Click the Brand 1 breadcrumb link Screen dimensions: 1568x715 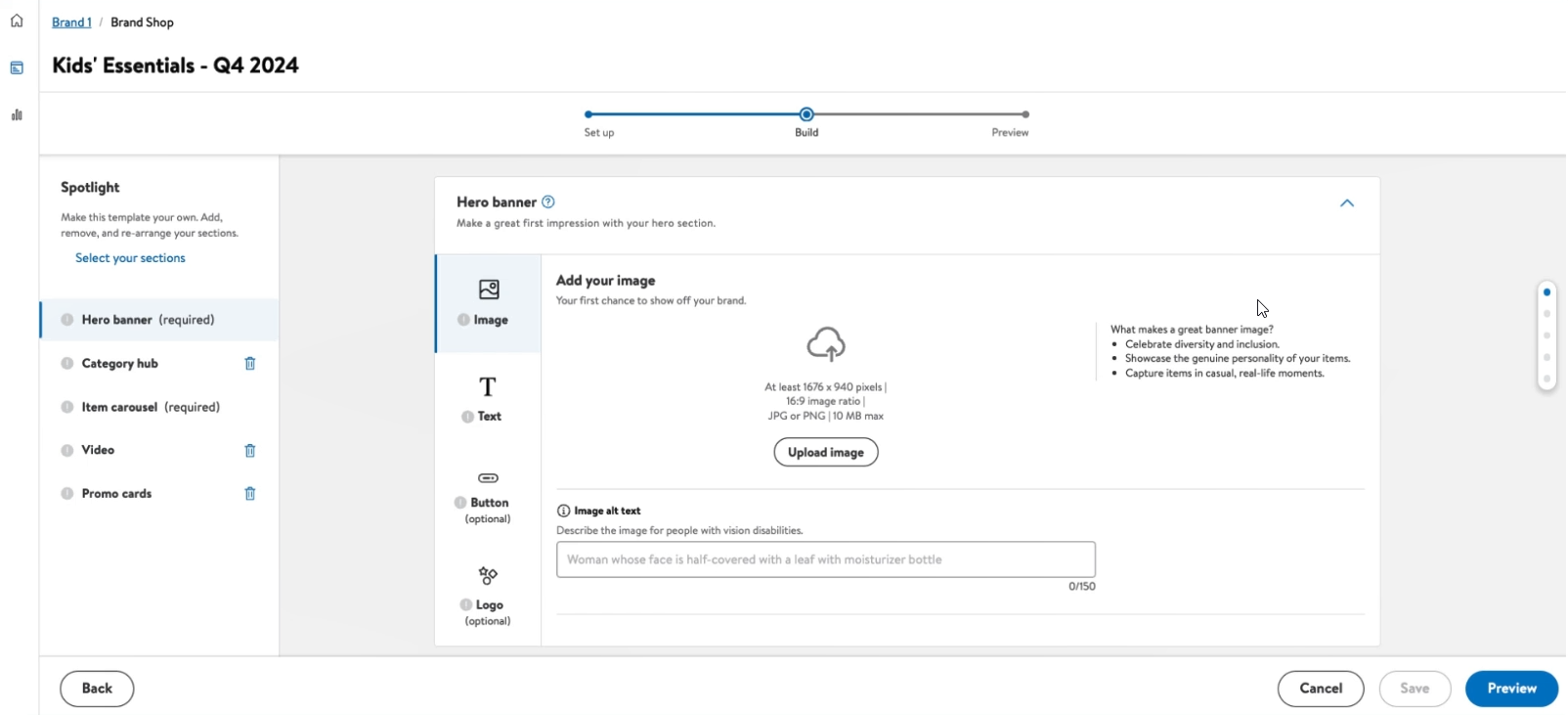click(x=71, y=22)
